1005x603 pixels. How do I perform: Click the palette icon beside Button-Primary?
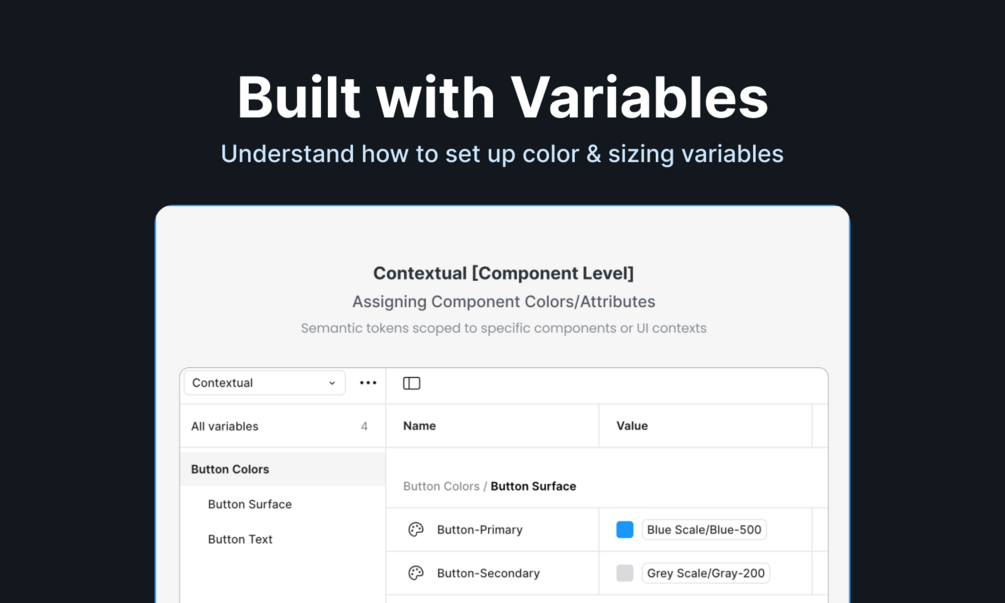pyautogui.click(x=416, y=529)
